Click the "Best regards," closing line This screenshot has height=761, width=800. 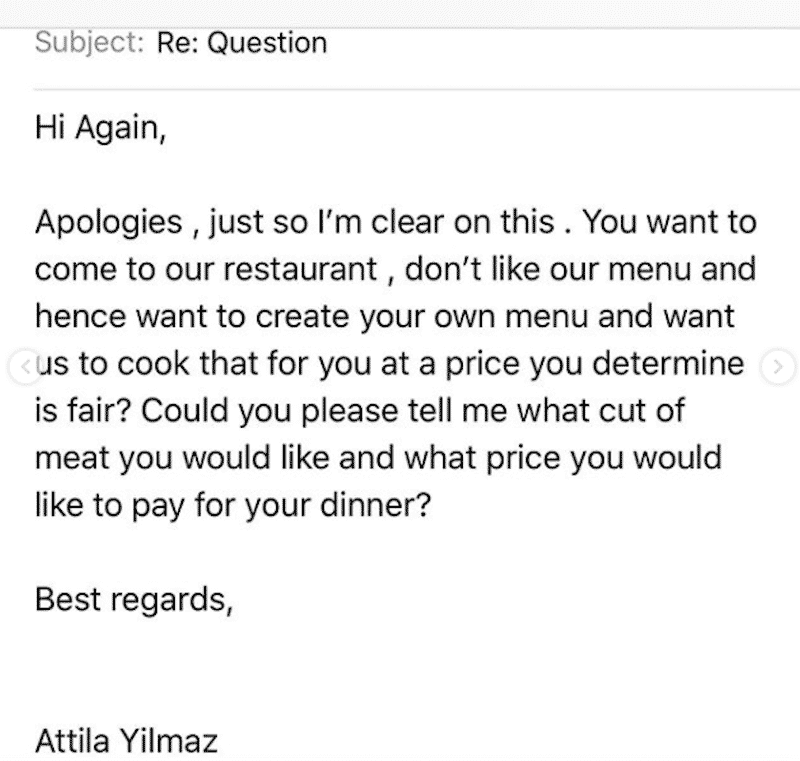click(134, 599)
